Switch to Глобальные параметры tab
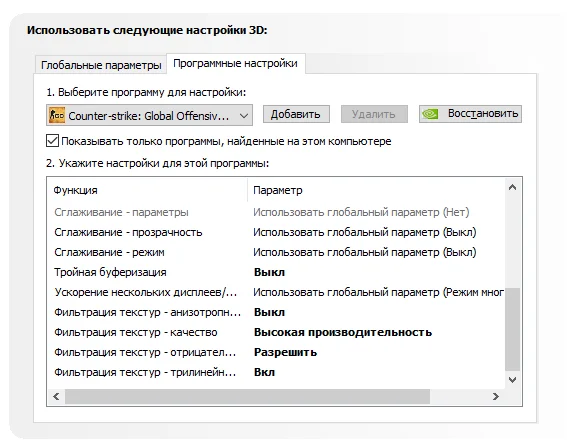567x440 pixels. click(101, 65)
